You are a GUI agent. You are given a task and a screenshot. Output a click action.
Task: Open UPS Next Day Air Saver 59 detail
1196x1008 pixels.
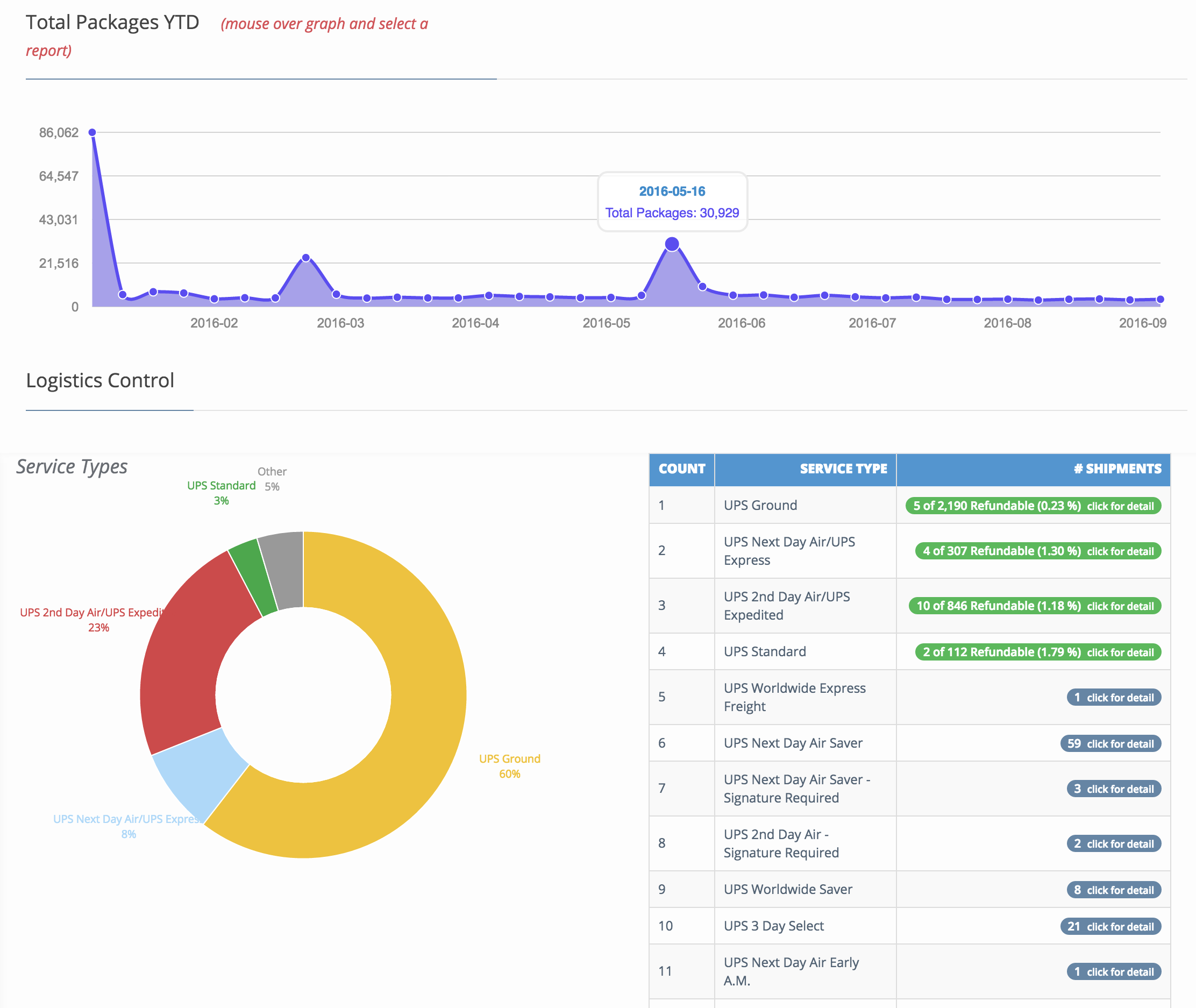1110,743
